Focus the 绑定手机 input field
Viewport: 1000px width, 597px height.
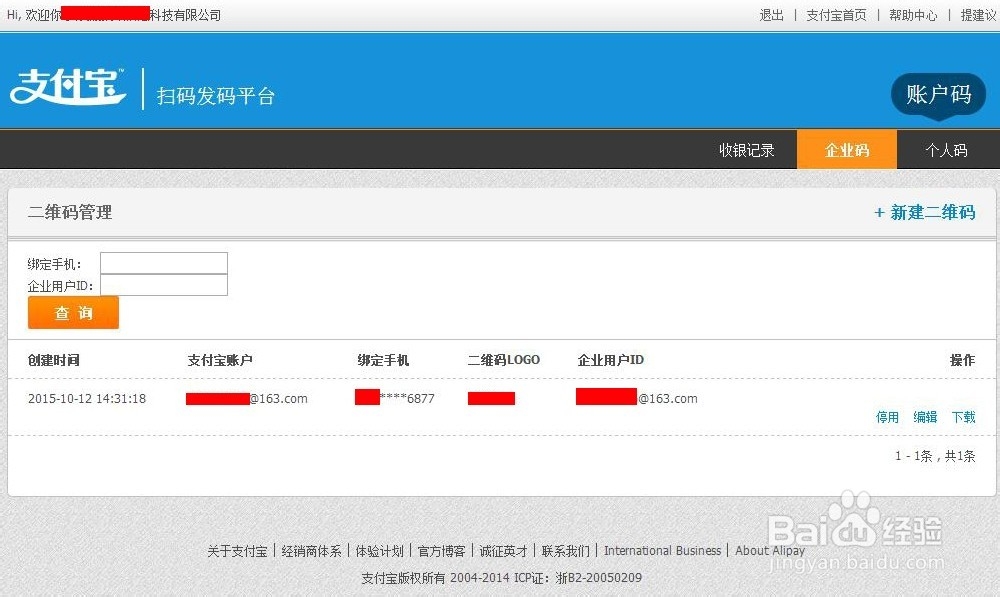(x=164, y=263)
